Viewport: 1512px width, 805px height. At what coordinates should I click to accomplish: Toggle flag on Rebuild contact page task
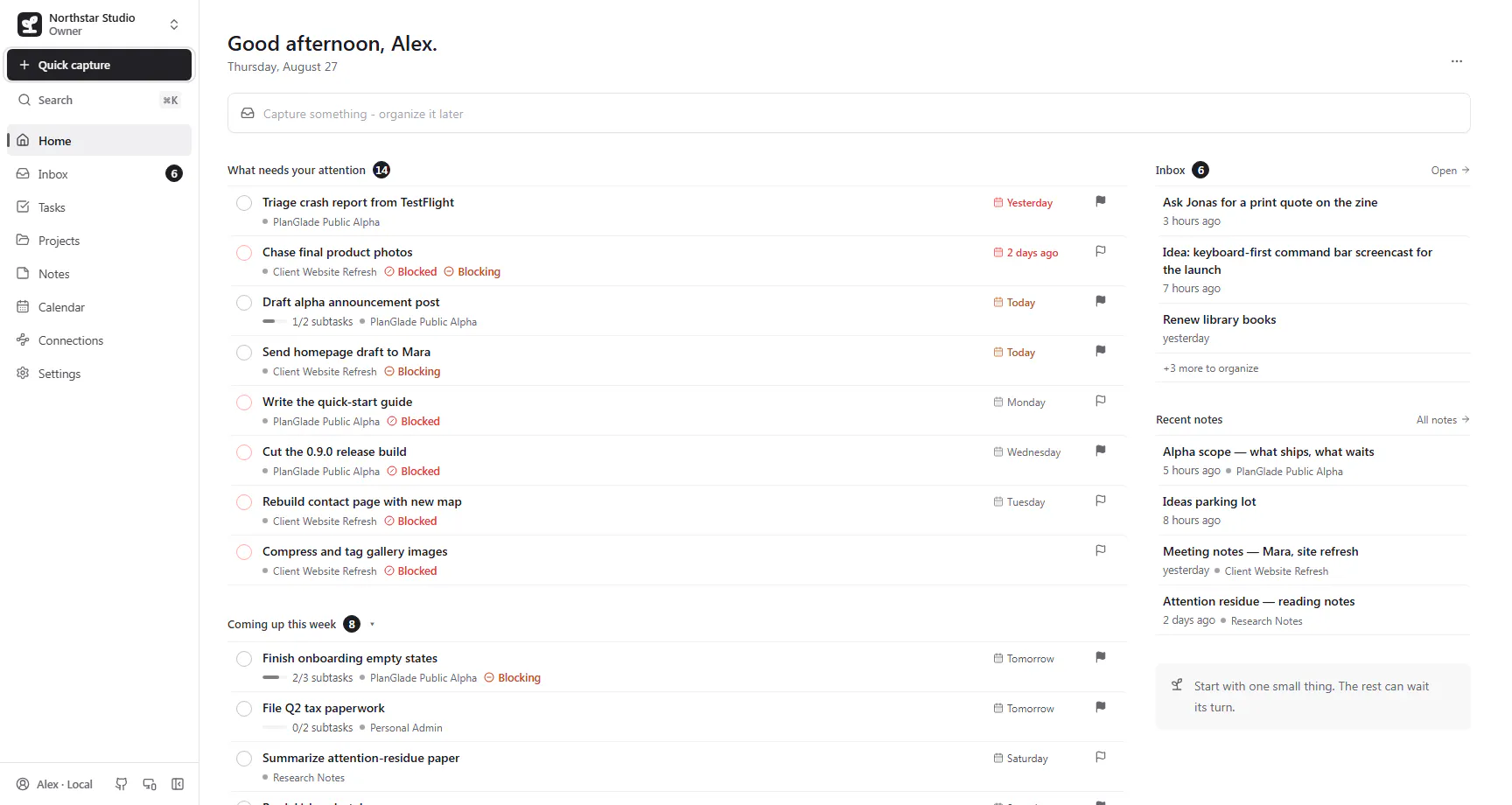pos(1101,500)
